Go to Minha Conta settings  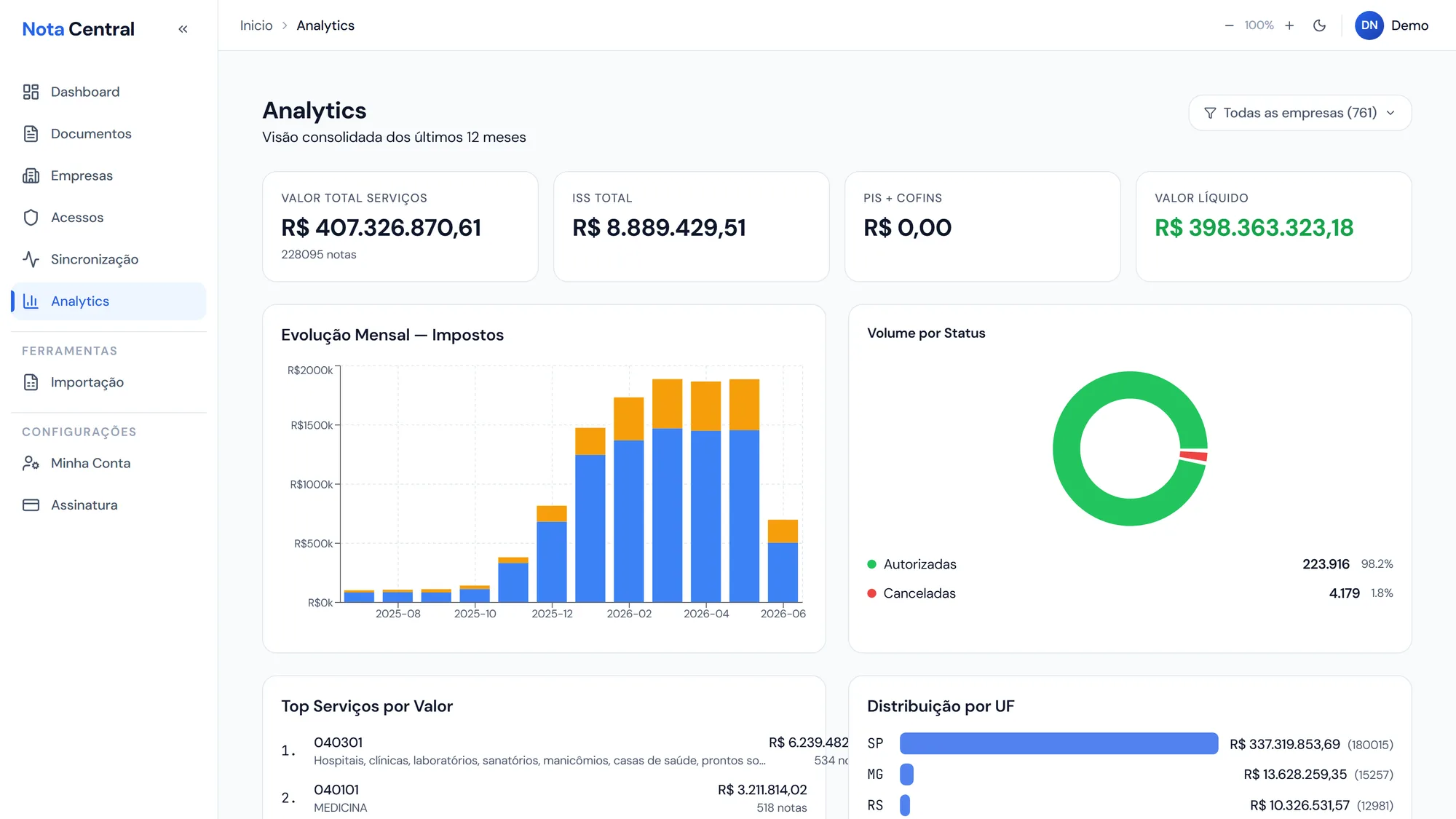108,463
